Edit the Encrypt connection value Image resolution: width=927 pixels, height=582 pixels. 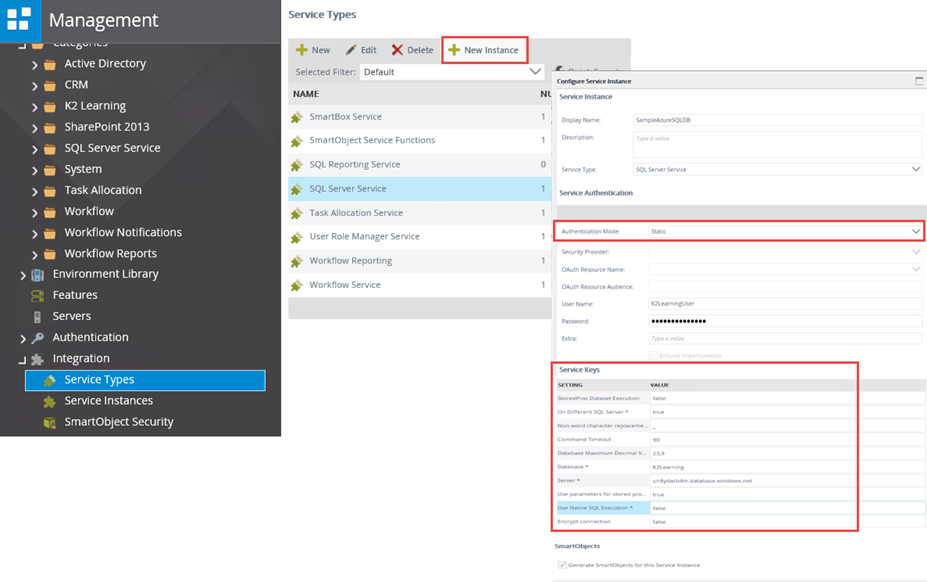click(787, 522)
